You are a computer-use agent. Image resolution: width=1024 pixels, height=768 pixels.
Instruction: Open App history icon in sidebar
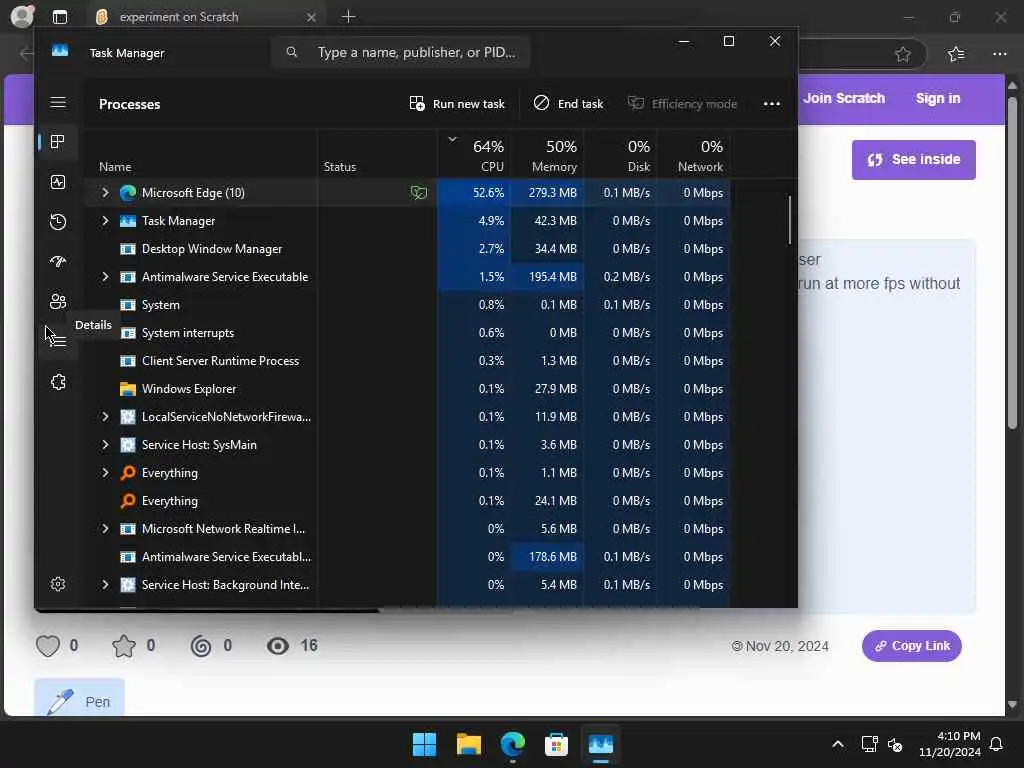click(x=58, y=222)
